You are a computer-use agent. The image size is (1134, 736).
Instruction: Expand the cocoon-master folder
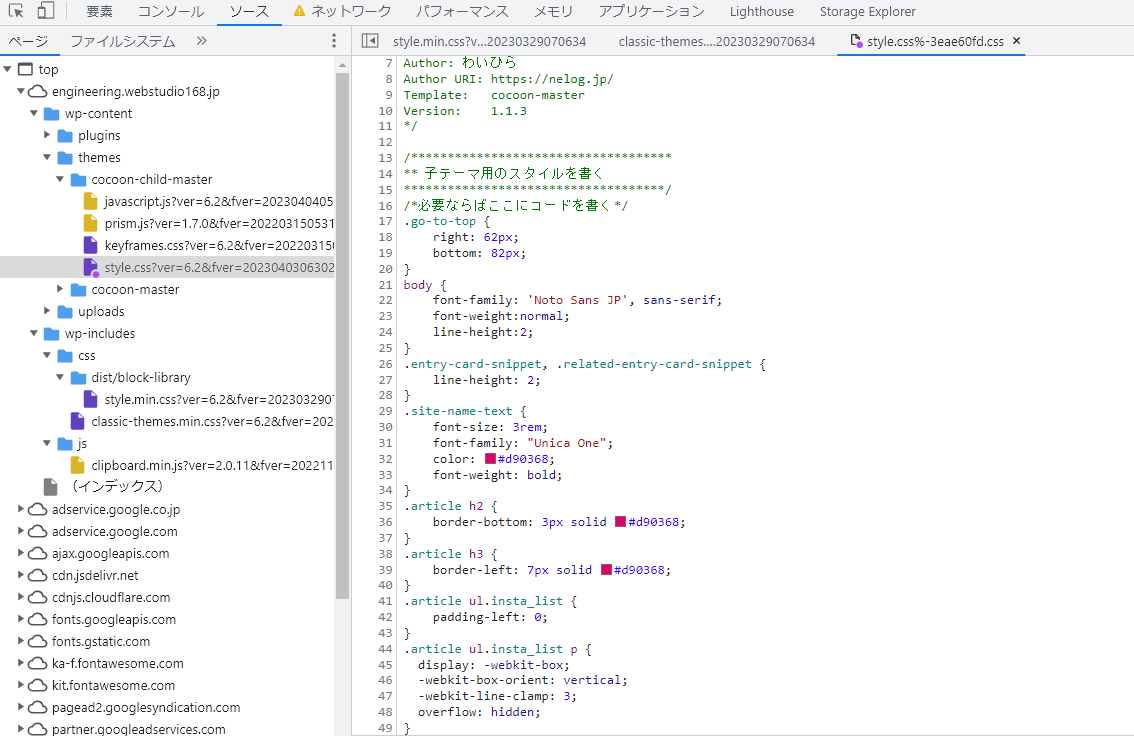click(x=58, y=289)
